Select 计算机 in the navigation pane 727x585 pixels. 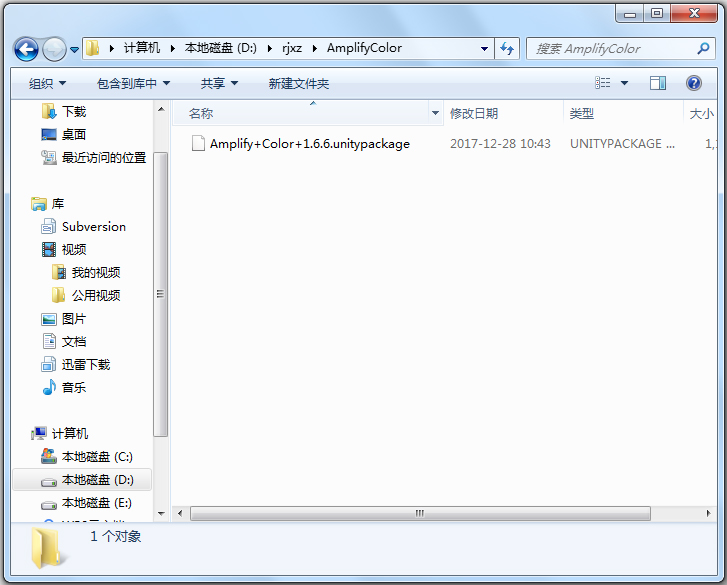[70, 433]
